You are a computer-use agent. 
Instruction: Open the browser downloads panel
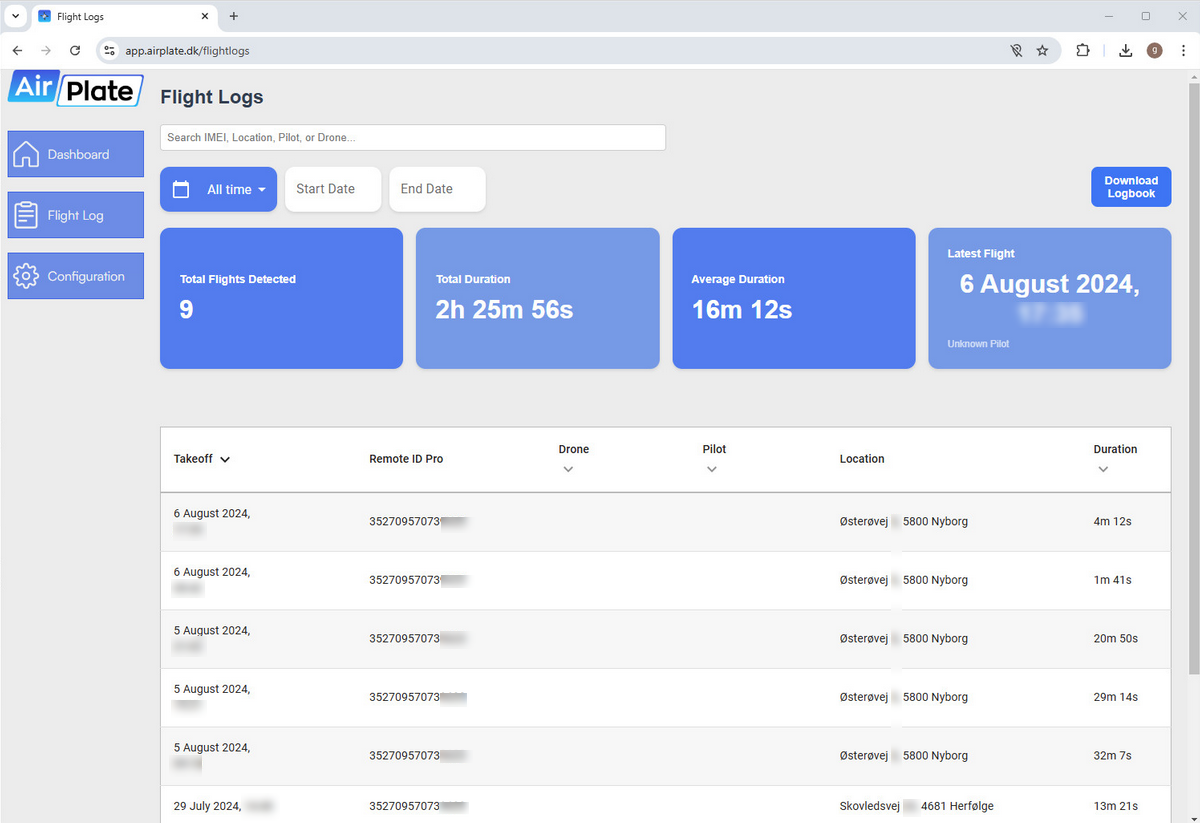point(1125,50)
